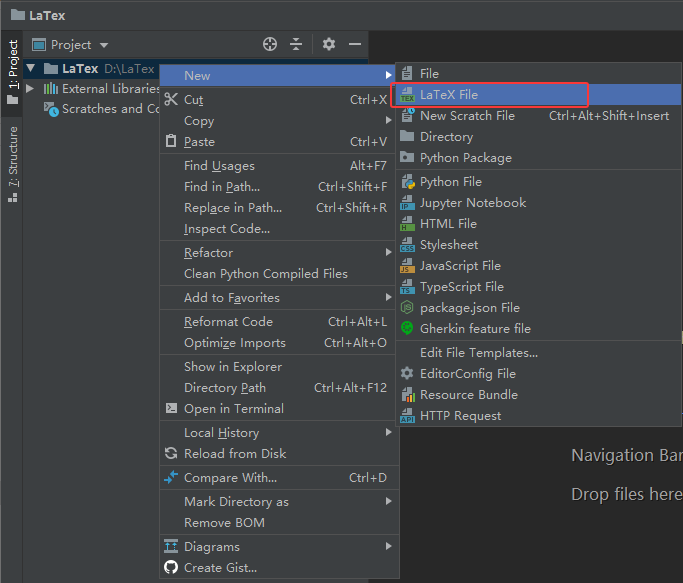Expand Add to Favorites submenu arrow
Viewport: 683px width, 583px height.
click(389, 297)
